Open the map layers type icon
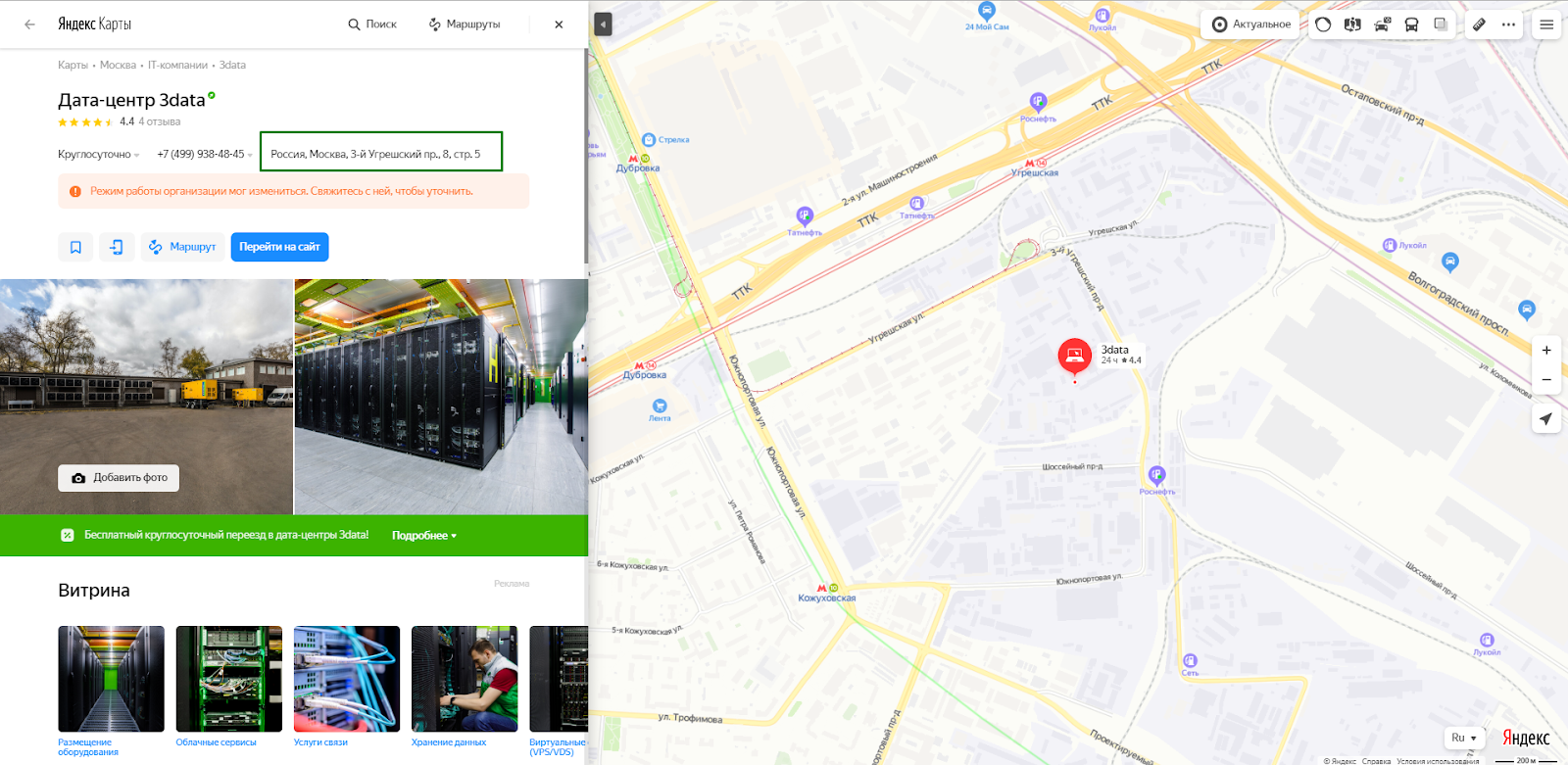Screen dimensions: 1568x765 [x=1441, y=24]
